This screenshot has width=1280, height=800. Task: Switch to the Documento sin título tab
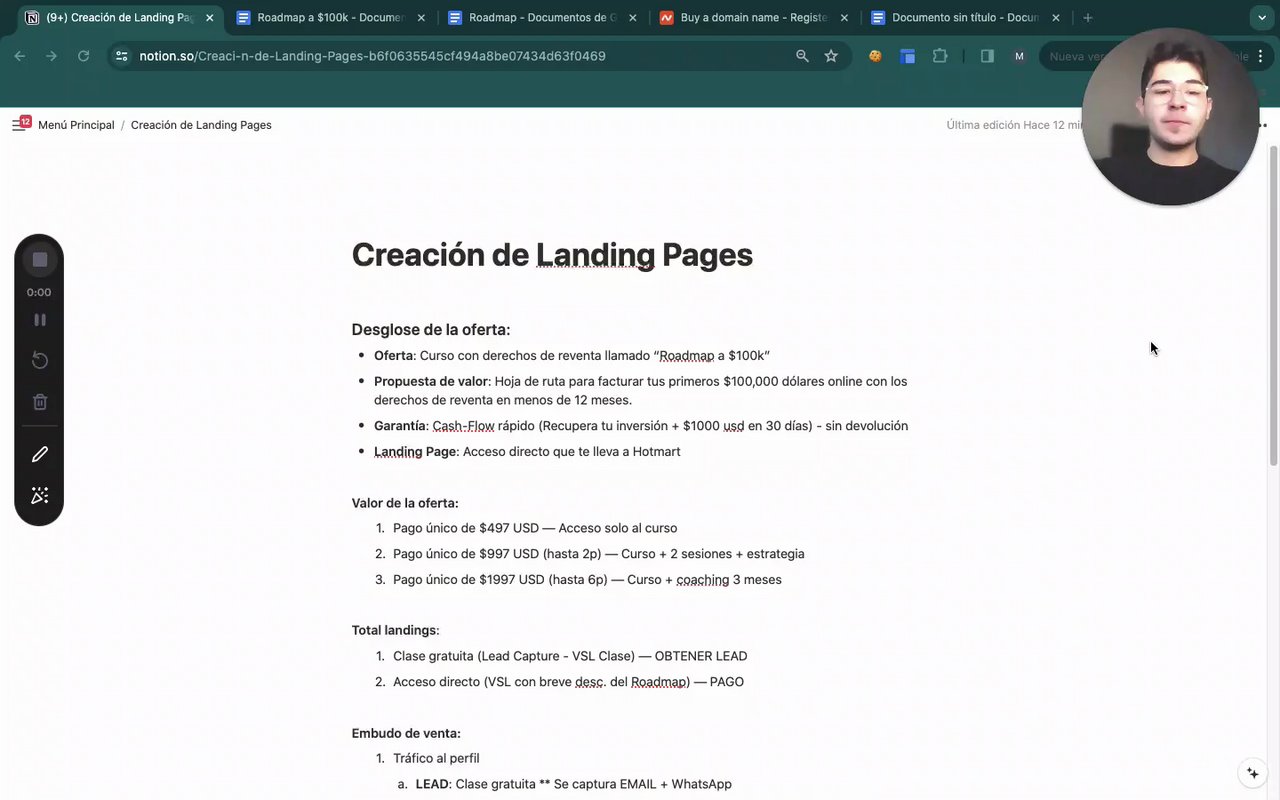tap(965, 18)
